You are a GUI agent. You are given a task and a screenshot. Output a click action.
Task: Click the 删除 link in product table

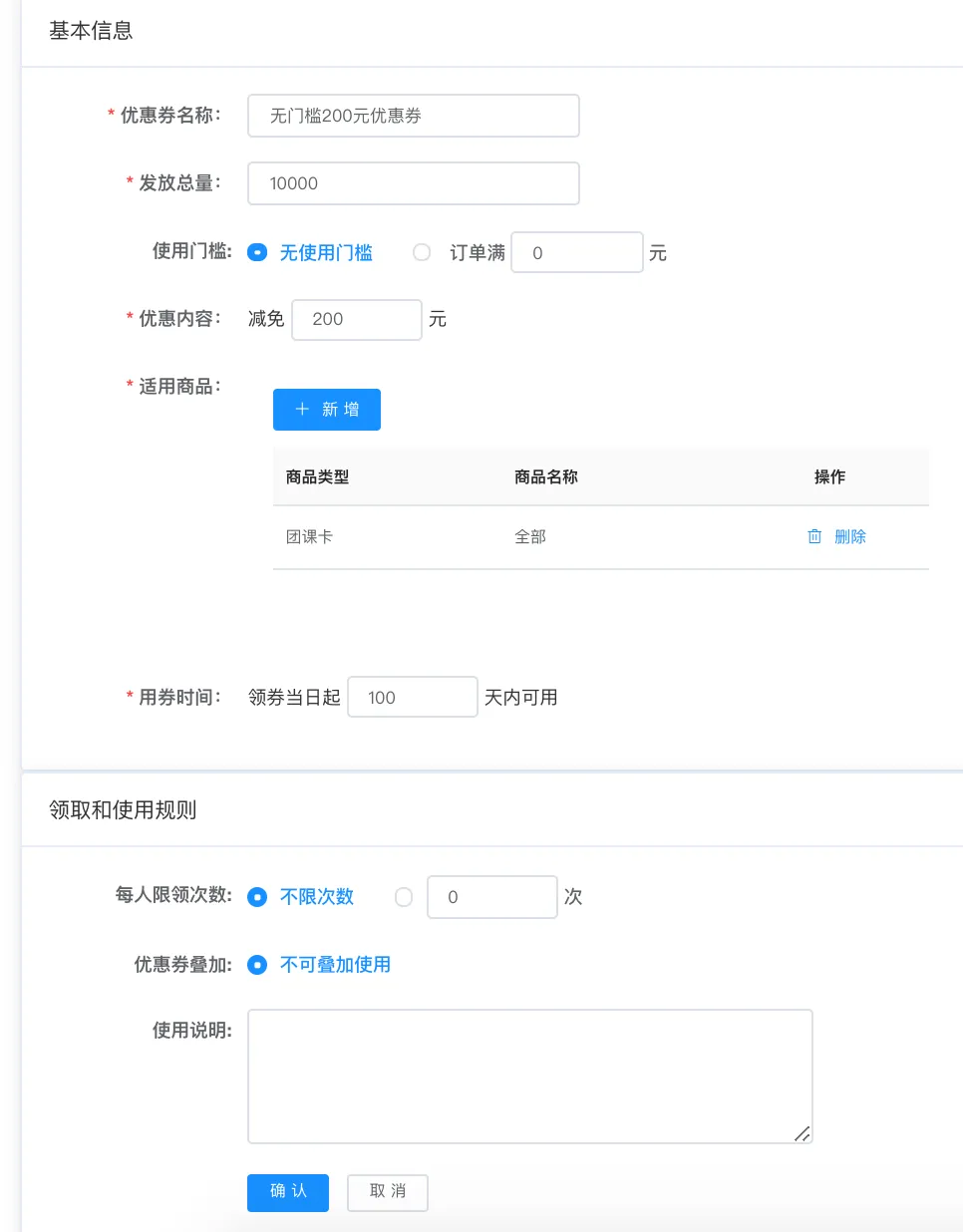tap(849, 536)
